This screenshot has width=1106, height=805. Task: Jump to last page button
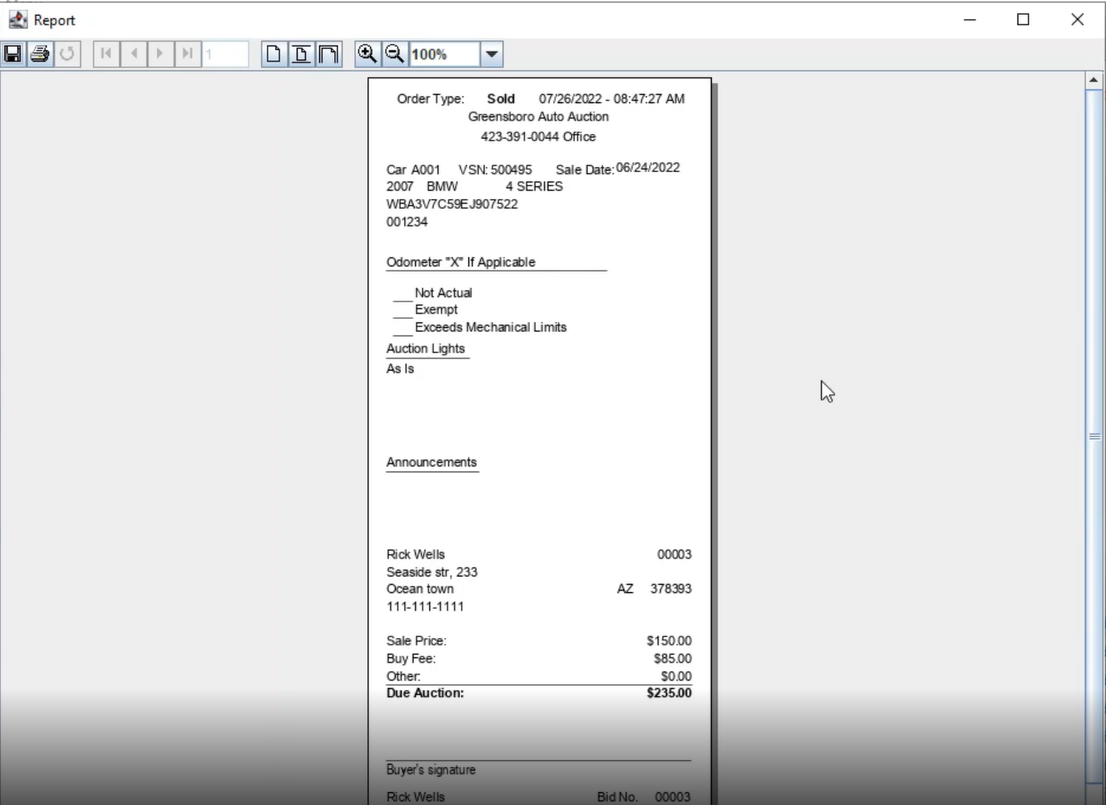point(187,54)
